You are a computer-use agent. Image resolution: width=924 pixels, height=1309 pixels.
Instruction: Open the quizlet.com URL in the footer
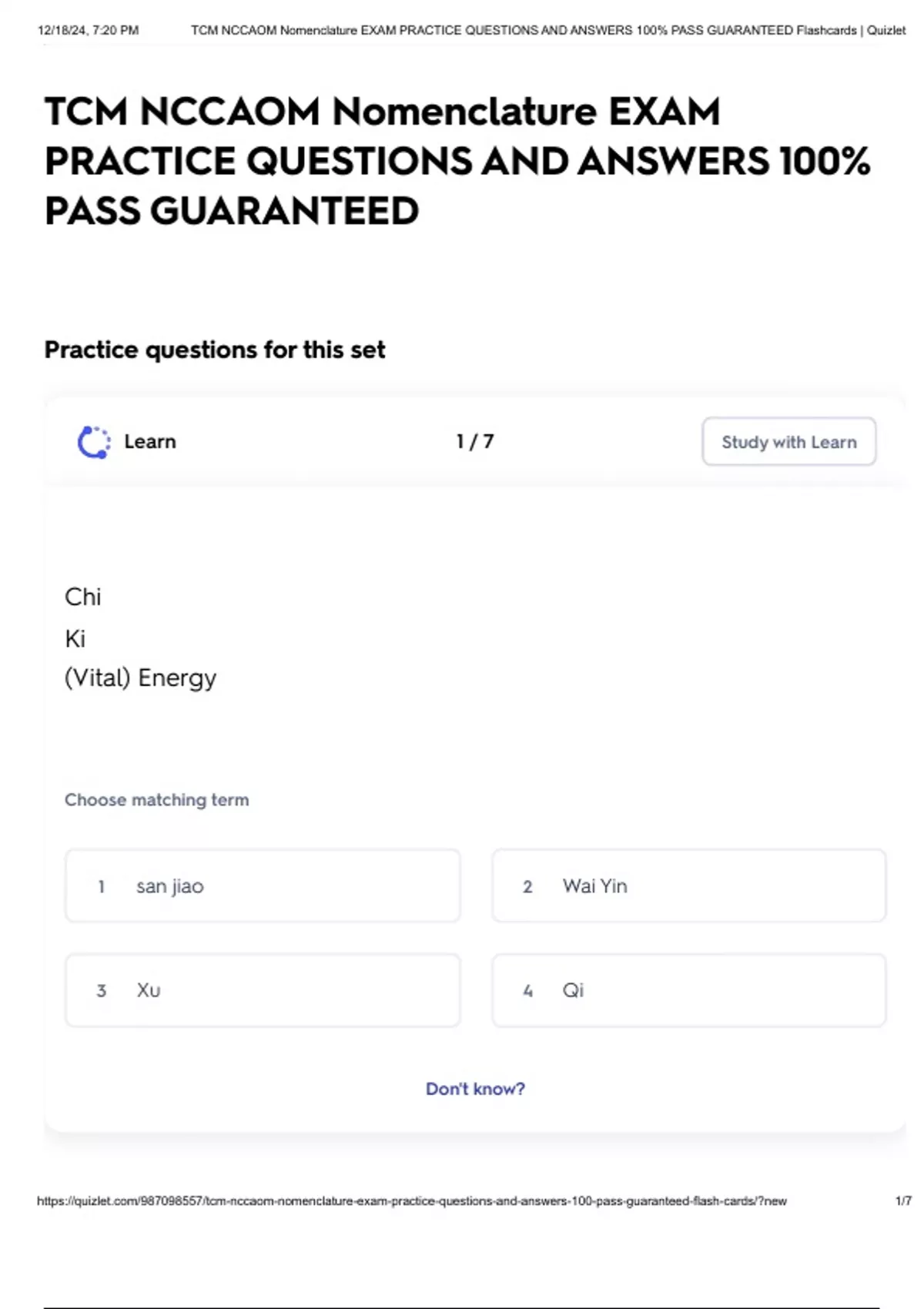411,1201
